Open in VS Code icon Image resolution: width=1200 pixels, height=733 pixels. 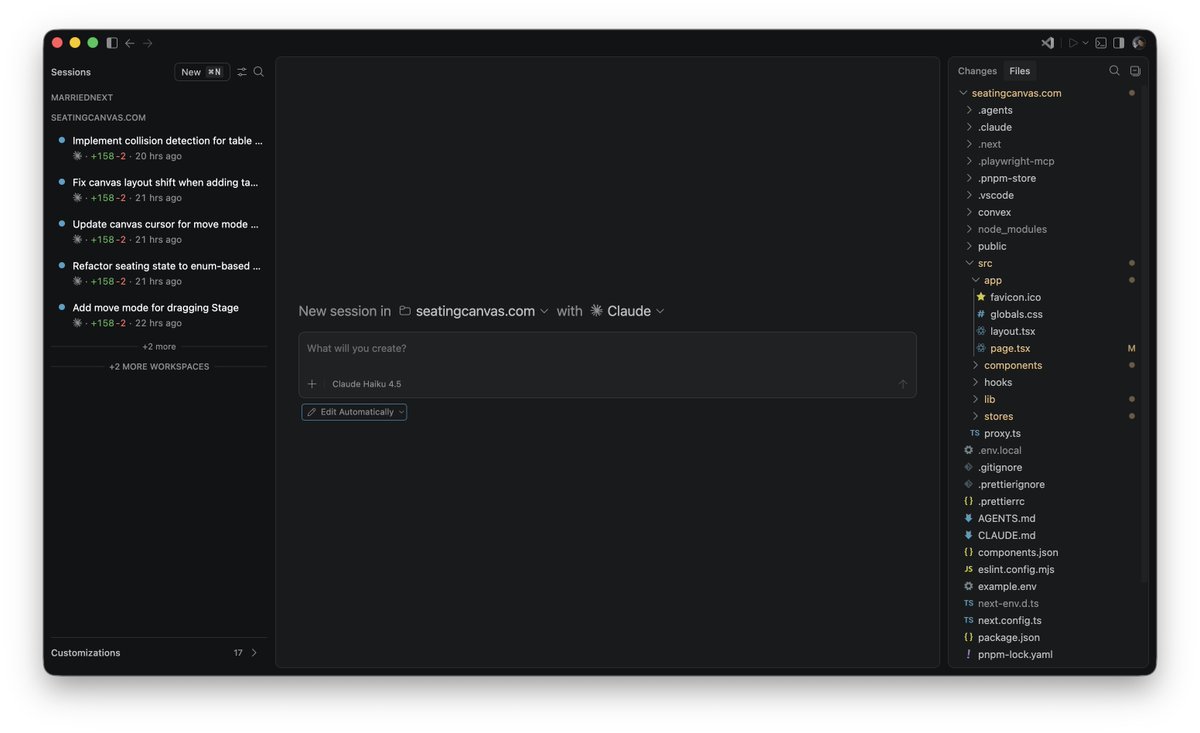coord(1048,43)
